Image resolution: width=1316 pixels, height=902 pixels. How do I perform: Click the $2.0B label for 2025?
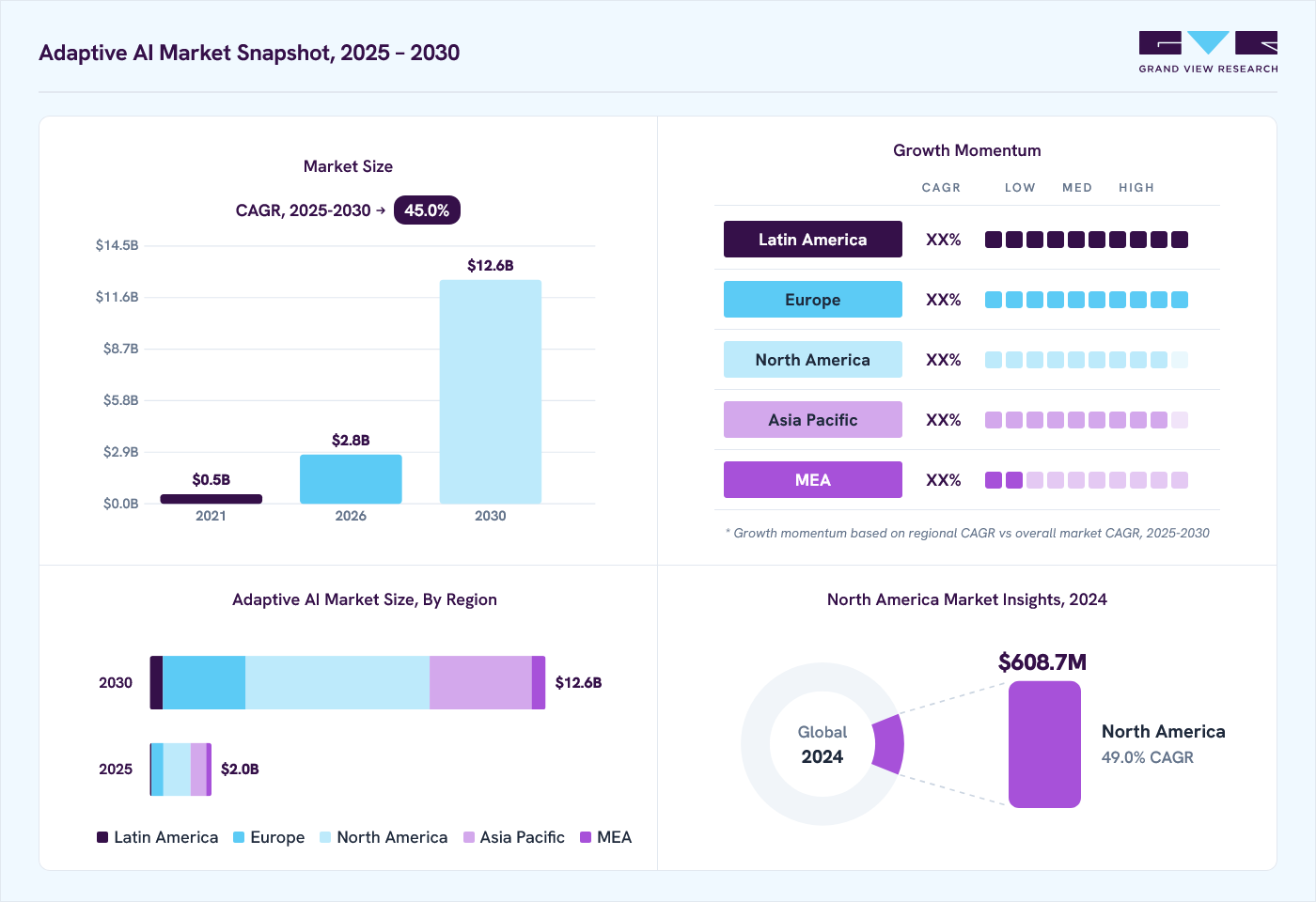pyautogui.click(x=240, y=770)
